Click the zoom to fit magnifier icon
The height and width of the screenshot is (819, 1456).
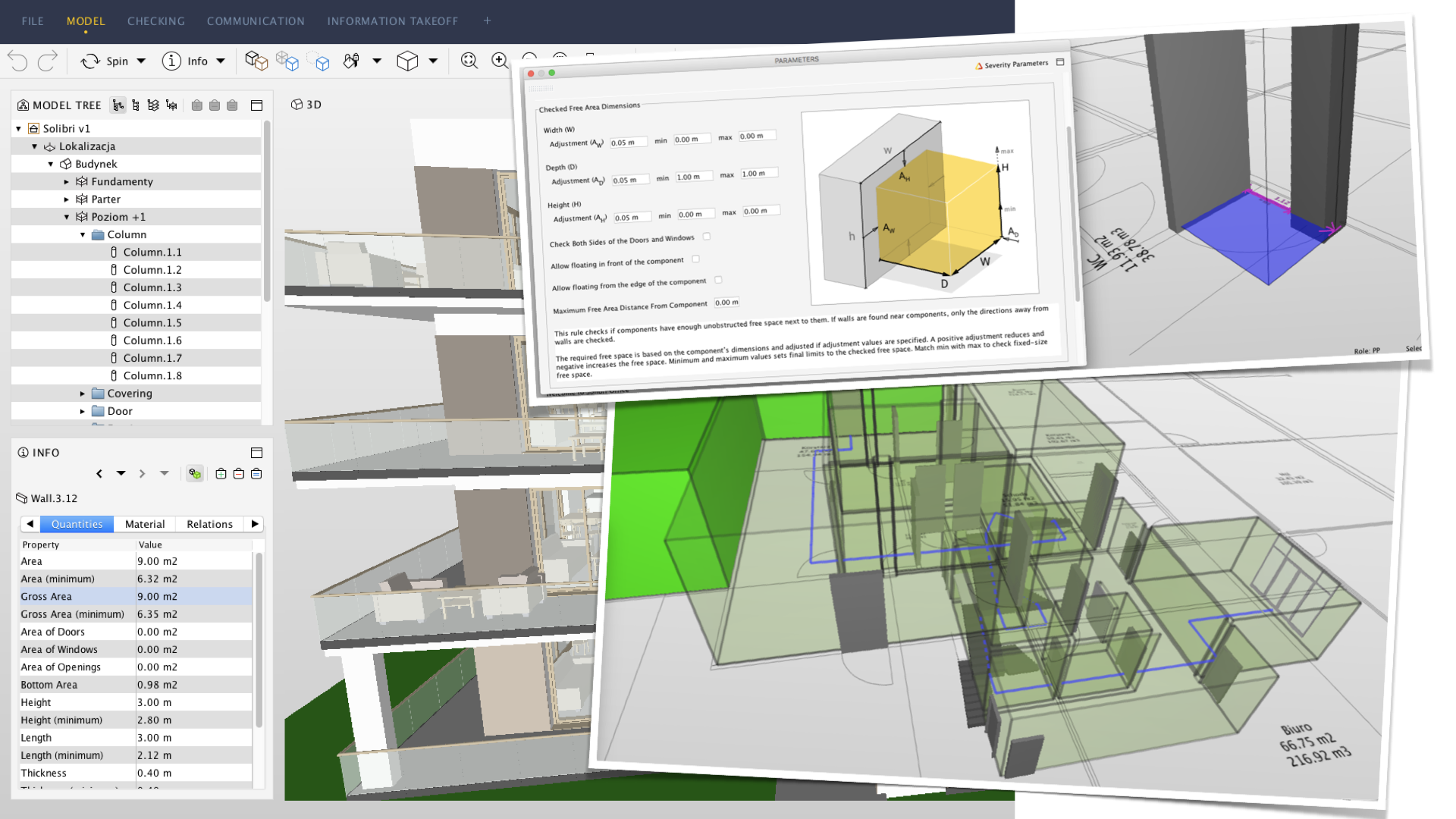tap(469, 61)
